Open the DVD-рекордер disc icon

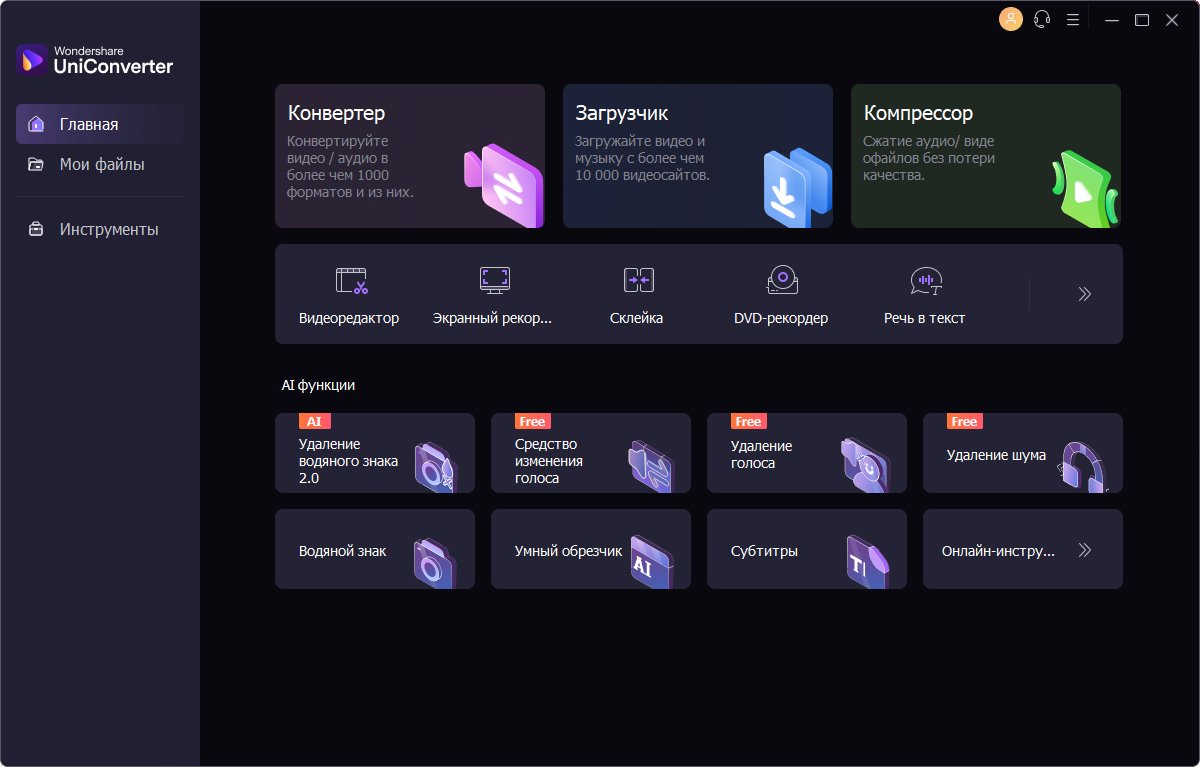tap(782, 280)
